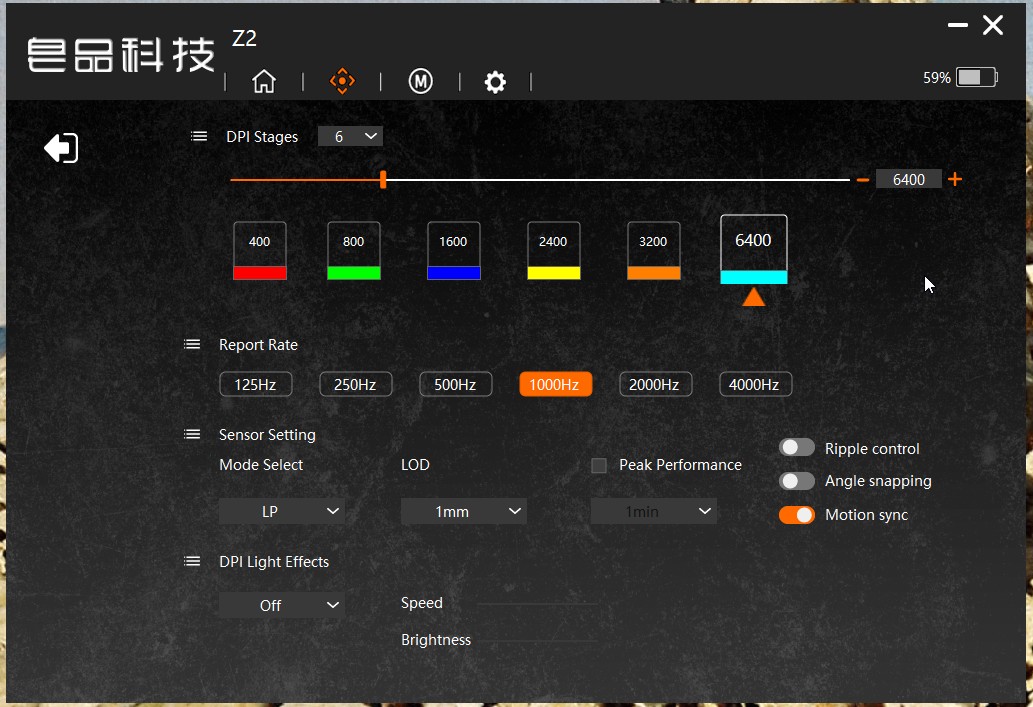Click the orange color bar of 3200 DPI
Screen dimensions: 1033x707
[x=654, y=273]
